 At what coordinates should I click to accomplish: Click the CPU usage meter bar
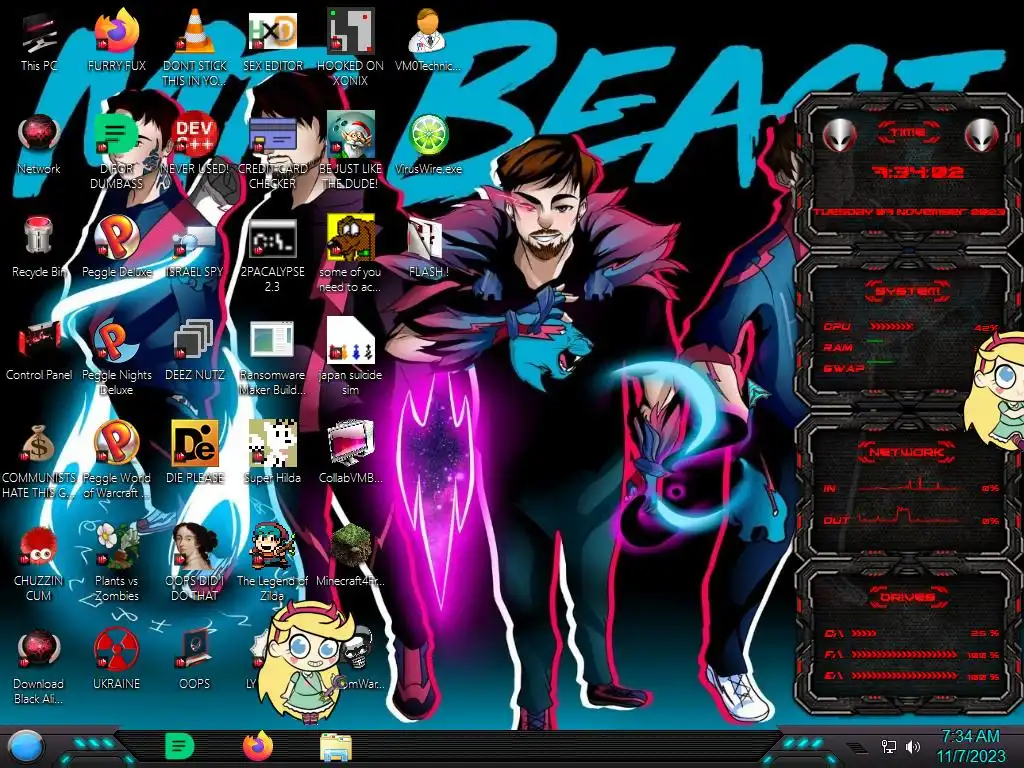(891, 326)
